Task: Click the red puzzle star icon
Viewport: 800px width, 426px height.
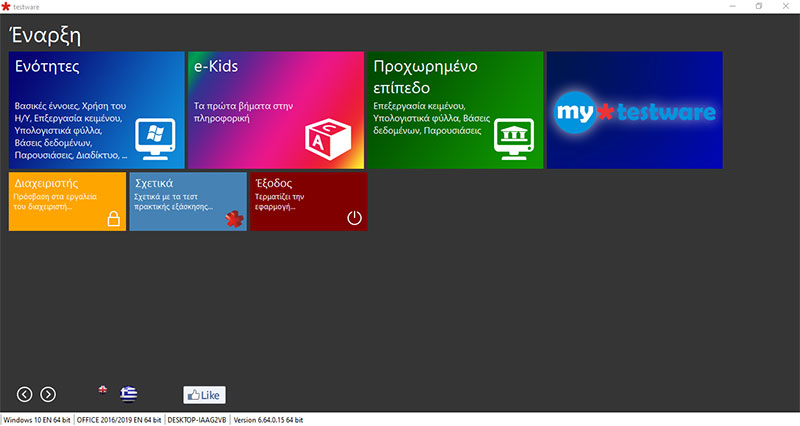Action: 234,219
